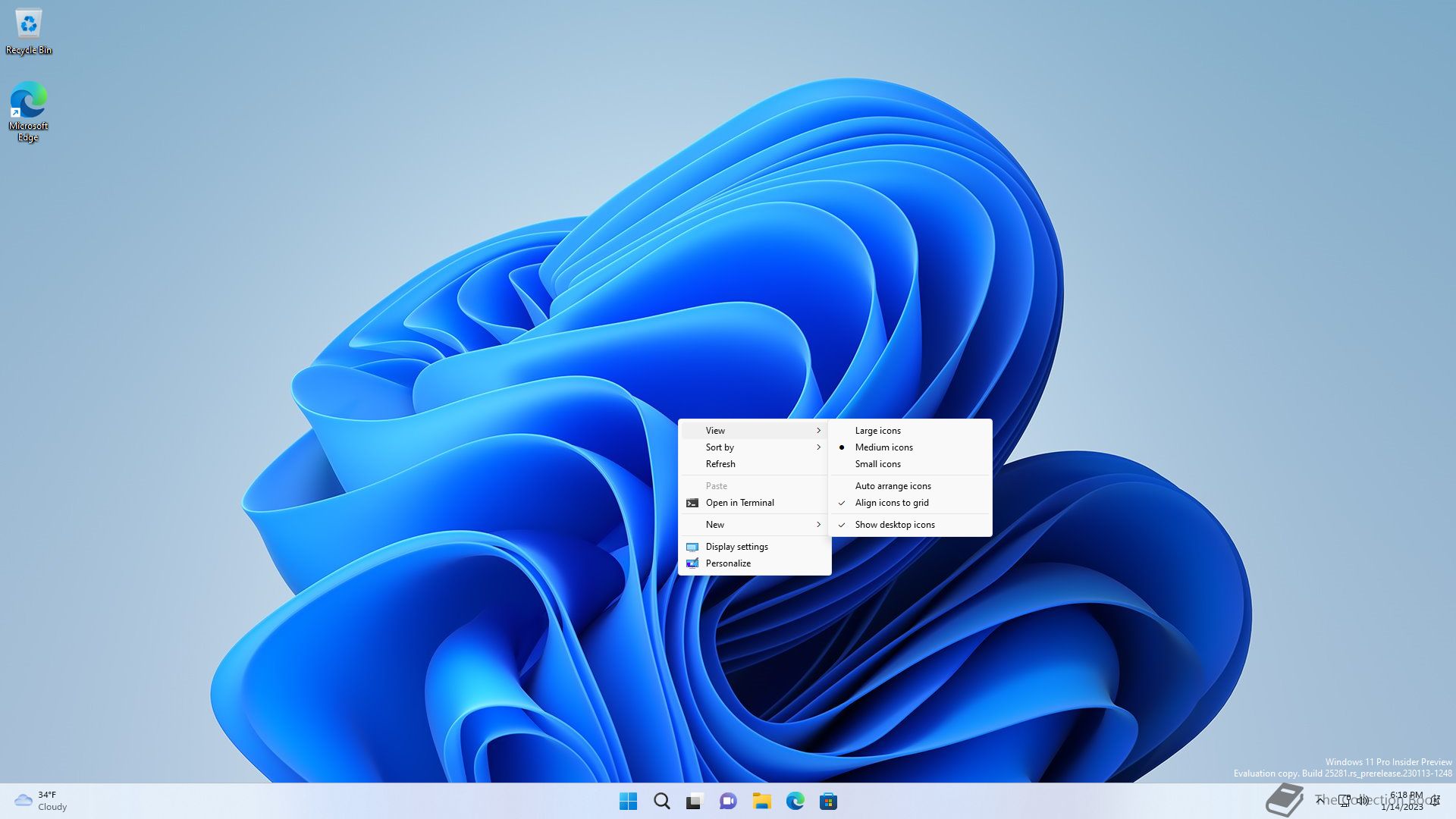The width and height of the screenshot is (1456, 819).
Task: Toggle Align icons to grid
Action: click(x=891, y=503)
